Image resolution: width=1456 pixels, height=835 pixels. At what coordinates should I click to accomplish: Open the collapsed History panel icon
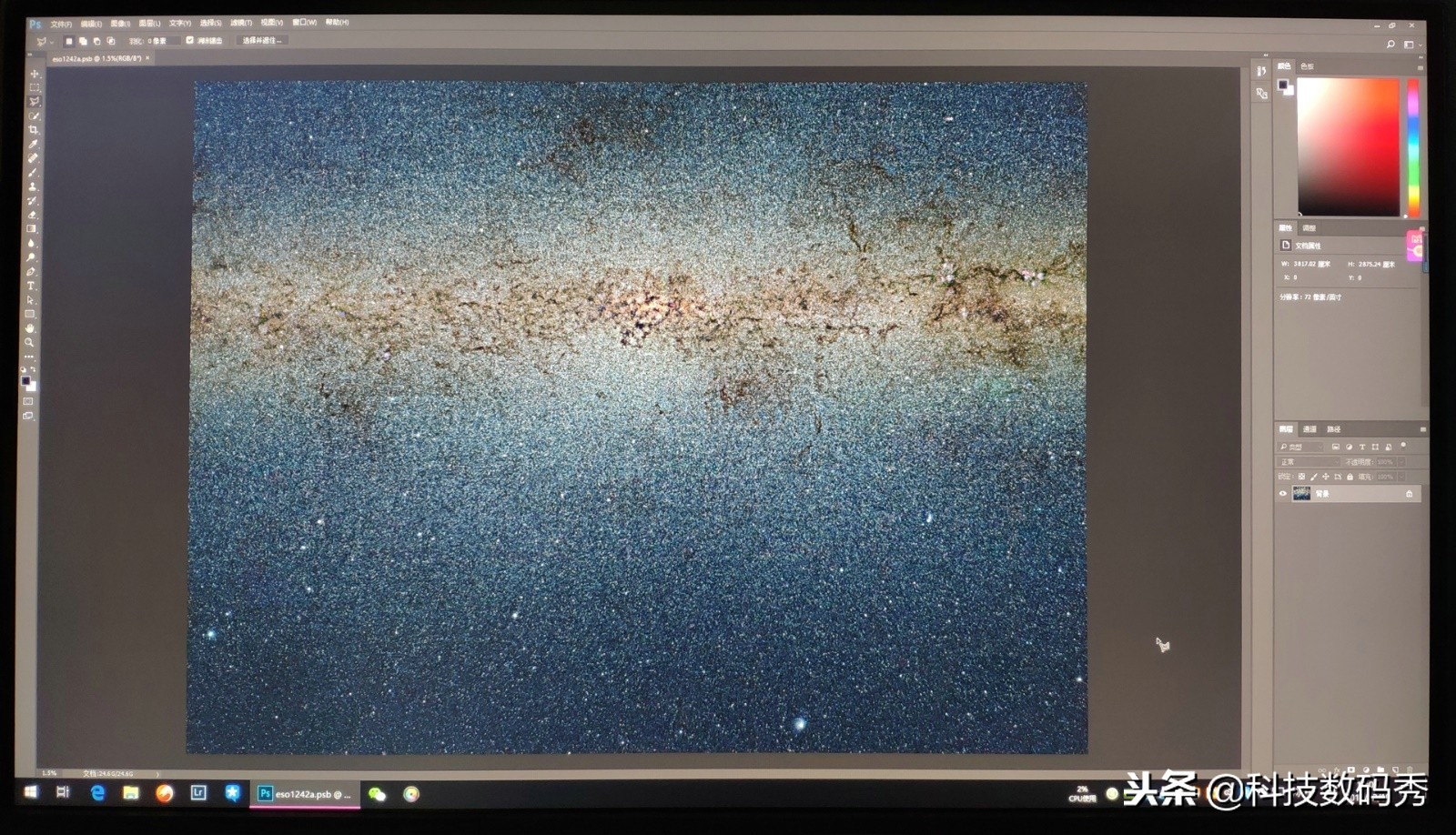(1261, 71)
